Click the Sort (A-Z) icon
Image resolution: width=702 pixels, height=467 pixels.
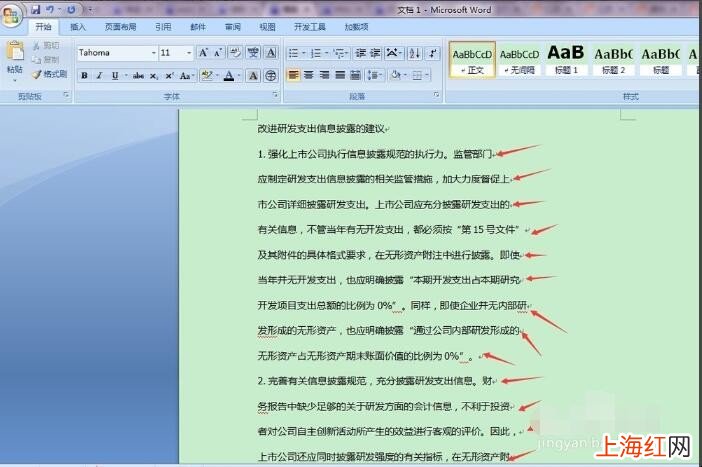[x=415, y=53]
